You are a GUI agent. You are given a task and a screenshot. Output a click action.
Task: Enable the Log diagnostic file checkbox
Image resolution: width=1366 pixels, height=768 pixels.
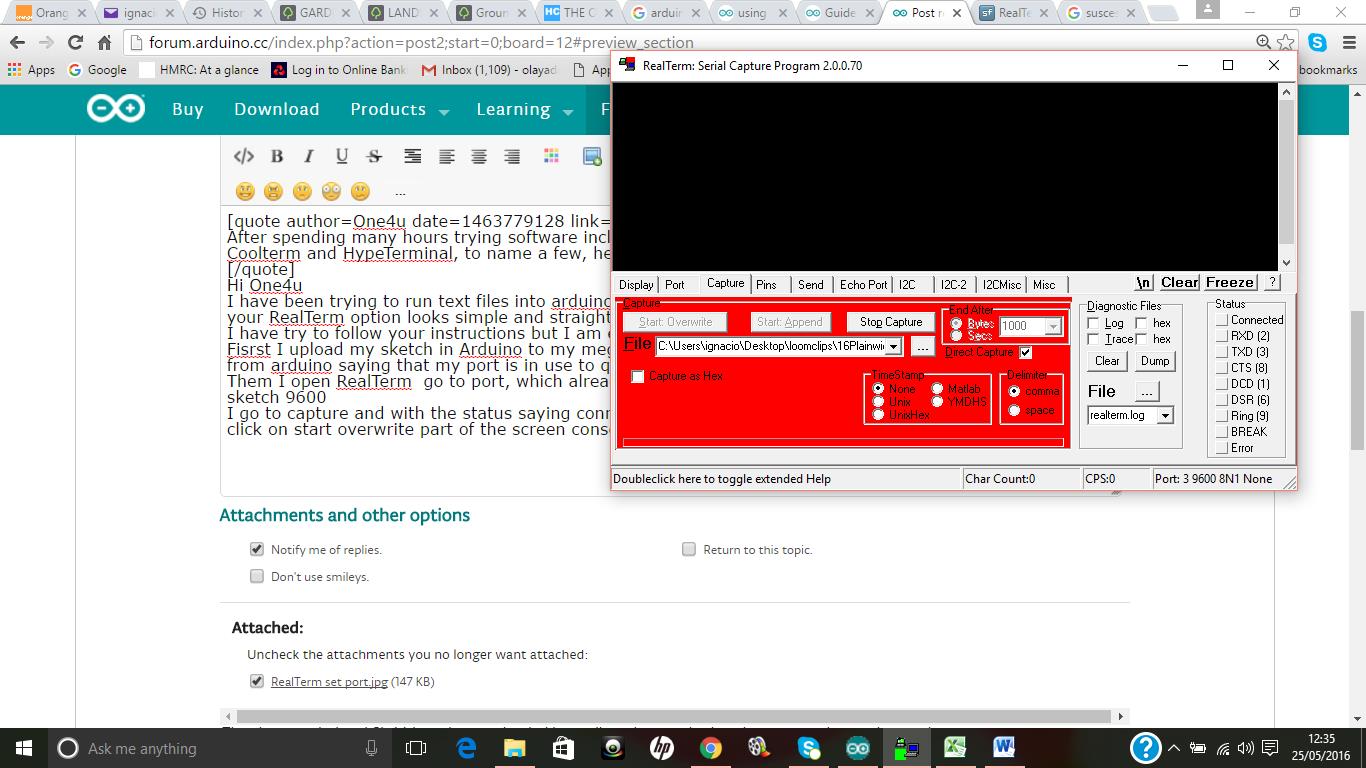[x=1093, y=323]
